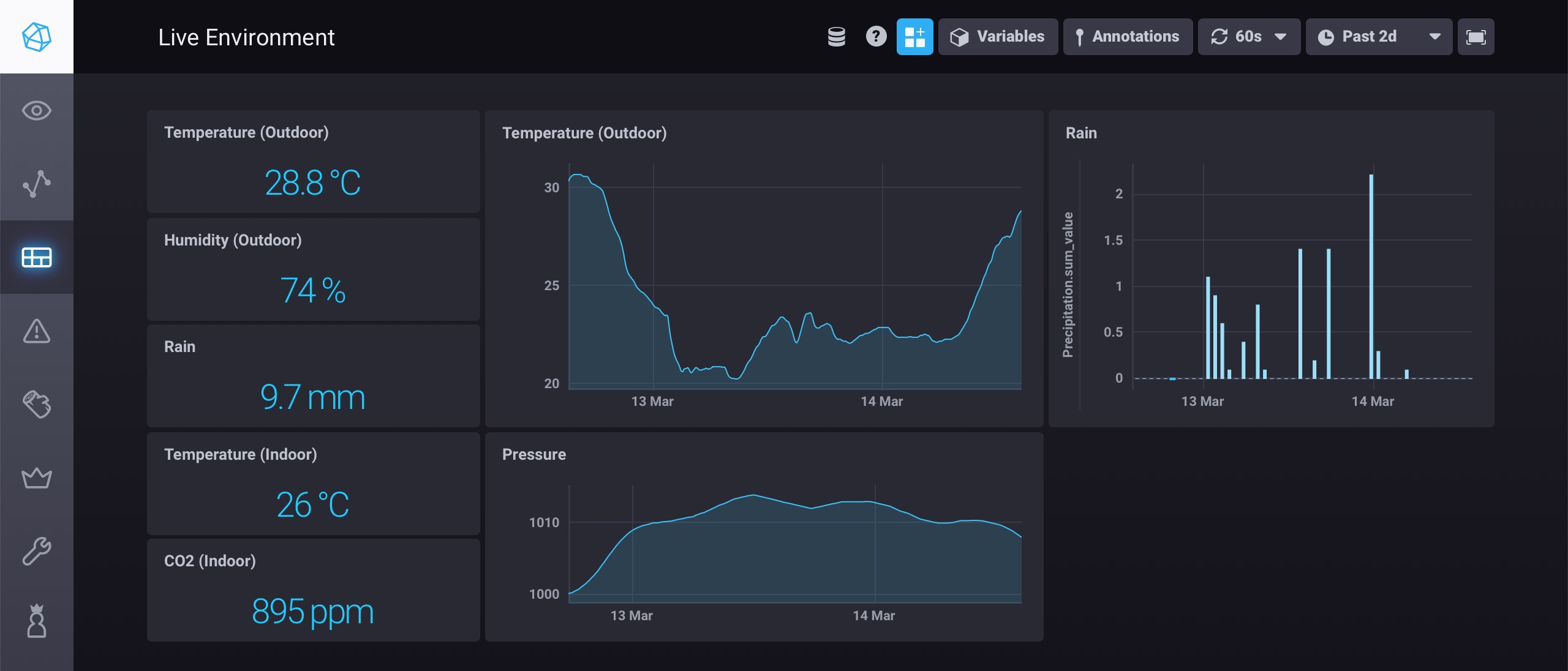The width and height of the screenshot is (1568, 671).
Task: Click the database stack icon
Action: pos(837,37)
